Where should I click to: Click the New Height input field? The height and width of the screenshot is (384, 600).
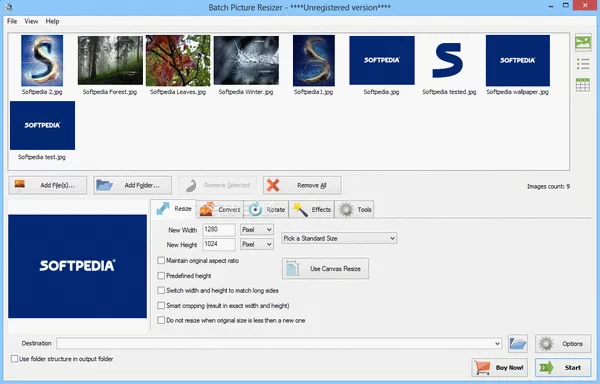pyautogui.click(x=219, y=244)
